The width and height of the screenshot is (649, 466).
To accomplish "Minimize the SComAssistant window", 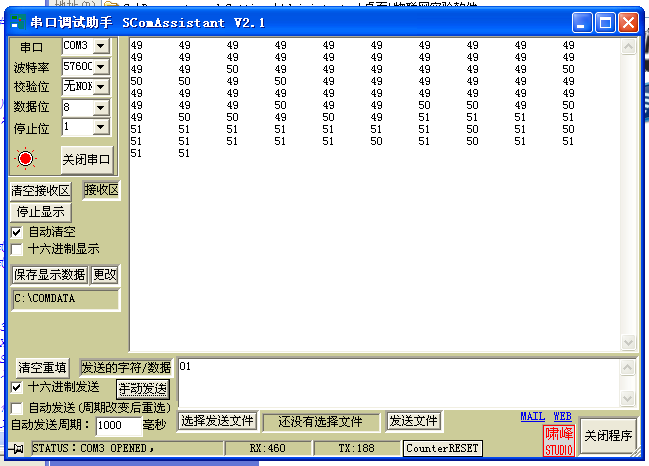I will (x=581, y=22).
